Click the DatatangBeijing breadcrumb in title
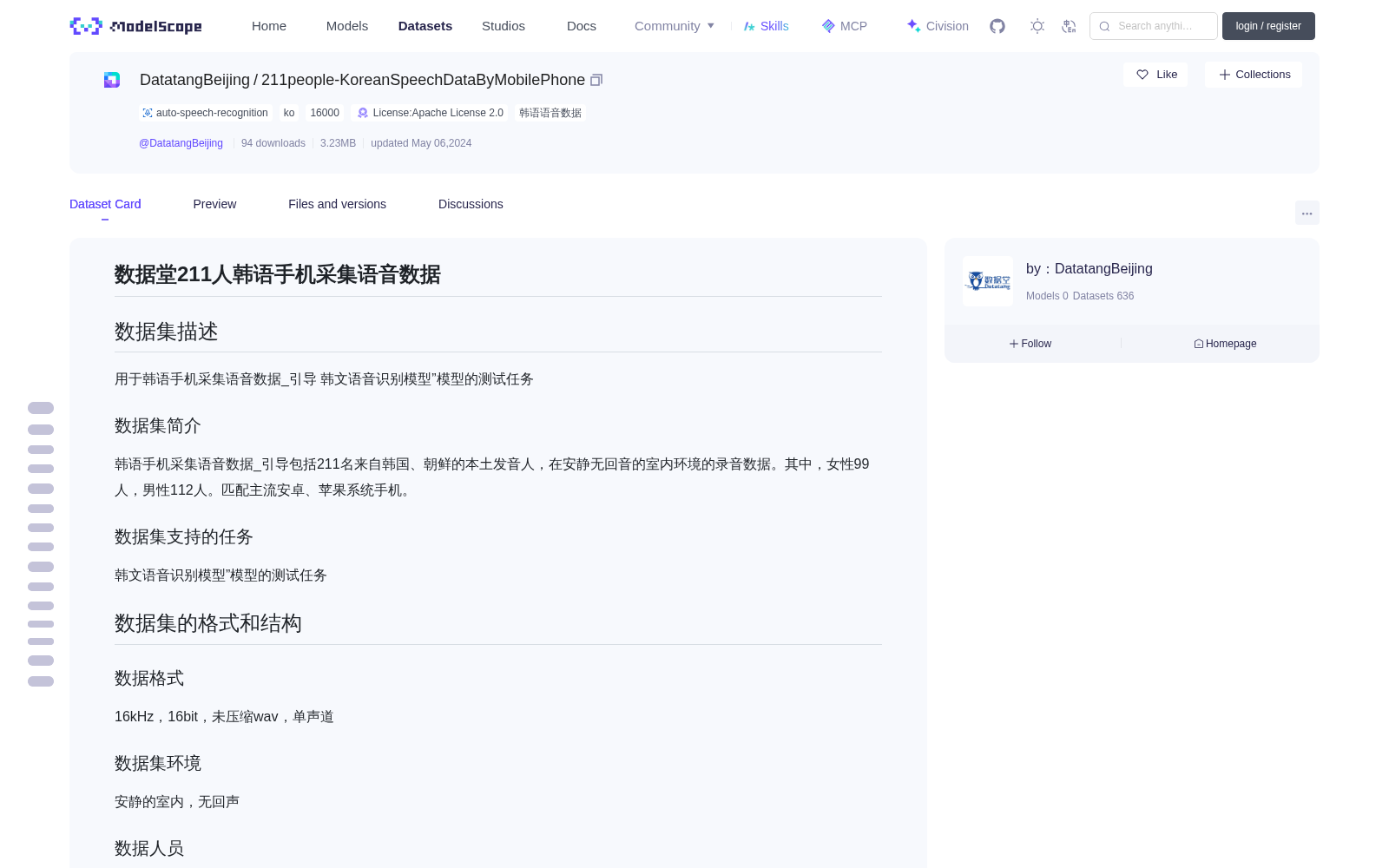The width and height of the screenshot is (1389, 868). tap(194, 80)
